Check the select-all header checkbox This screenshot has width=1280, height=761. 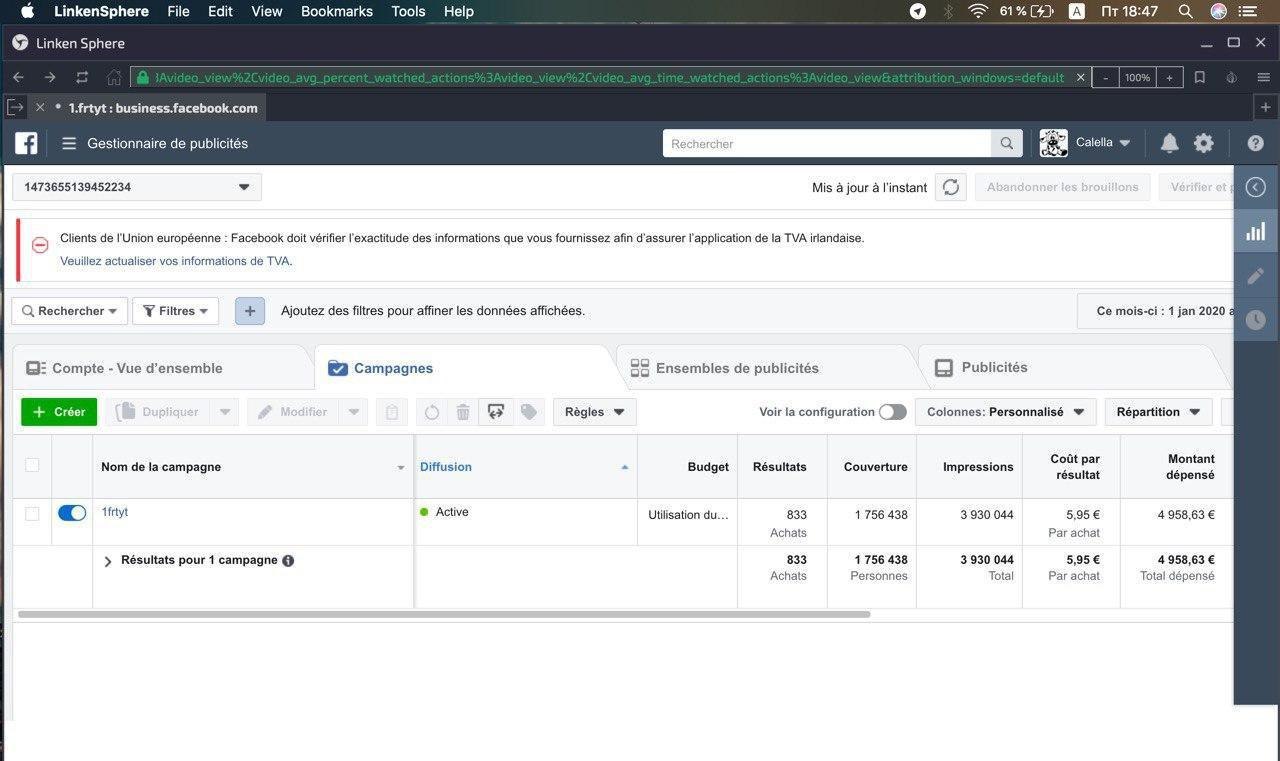tap(32, 465)
